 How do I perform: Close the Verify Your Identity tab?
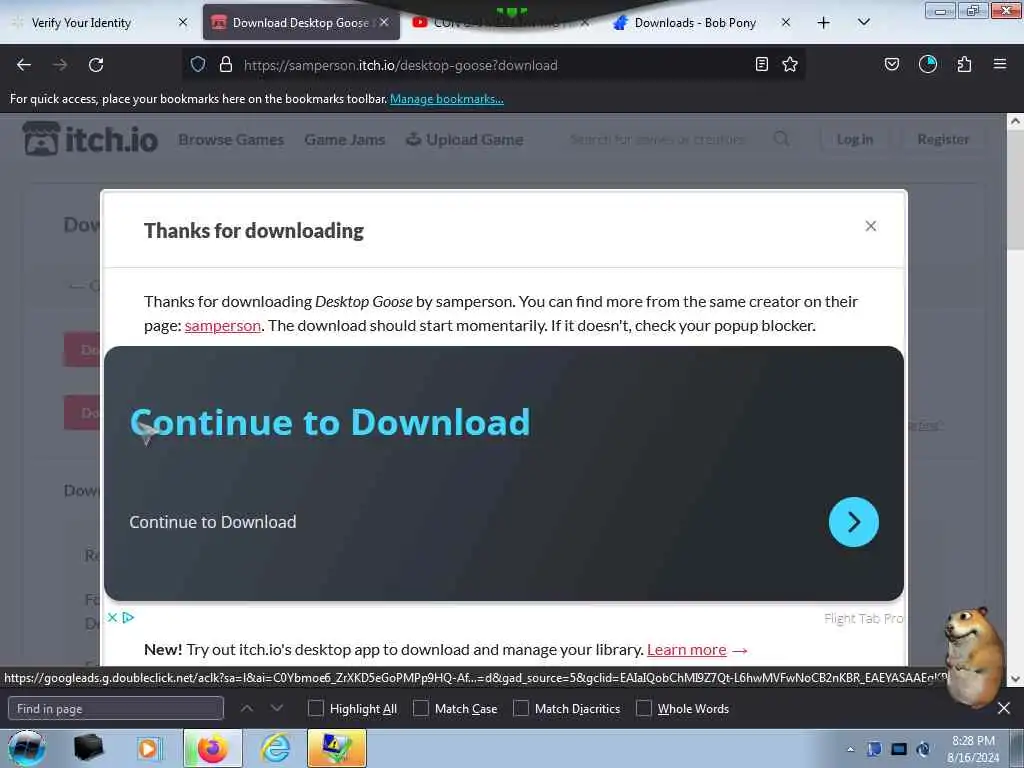point(183,22)
